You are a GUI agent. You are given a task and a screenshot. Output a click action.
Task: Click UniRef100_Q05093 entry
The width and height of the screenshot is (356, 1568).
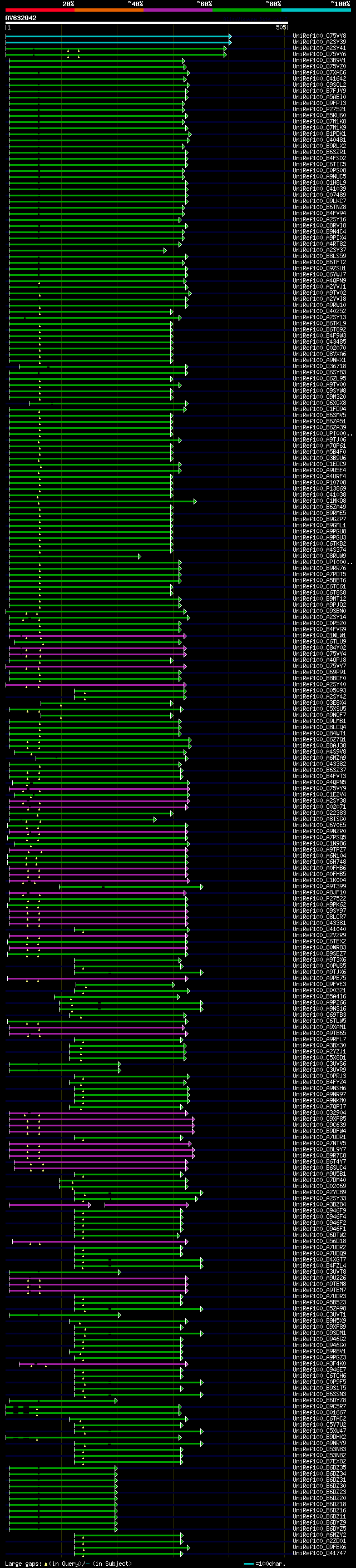click(x=319, y=690)
